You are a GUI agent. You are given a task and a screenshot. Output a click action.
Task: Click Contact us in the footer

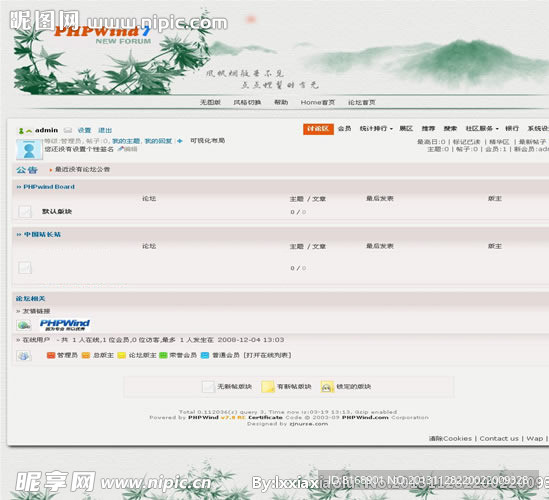pyautogui.click(x=499, y=438)
